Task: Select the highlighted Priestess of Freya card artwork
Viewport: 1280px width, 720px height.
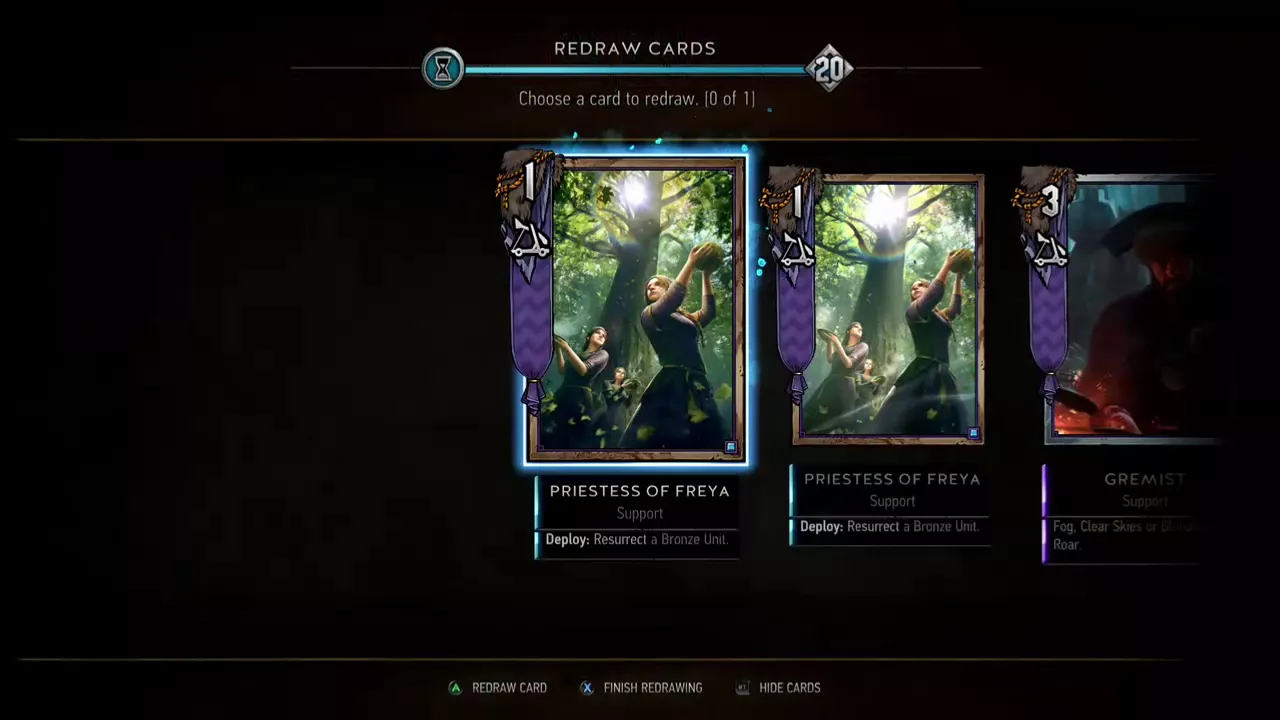Action: pyautogui.click(x=636, y=310)
